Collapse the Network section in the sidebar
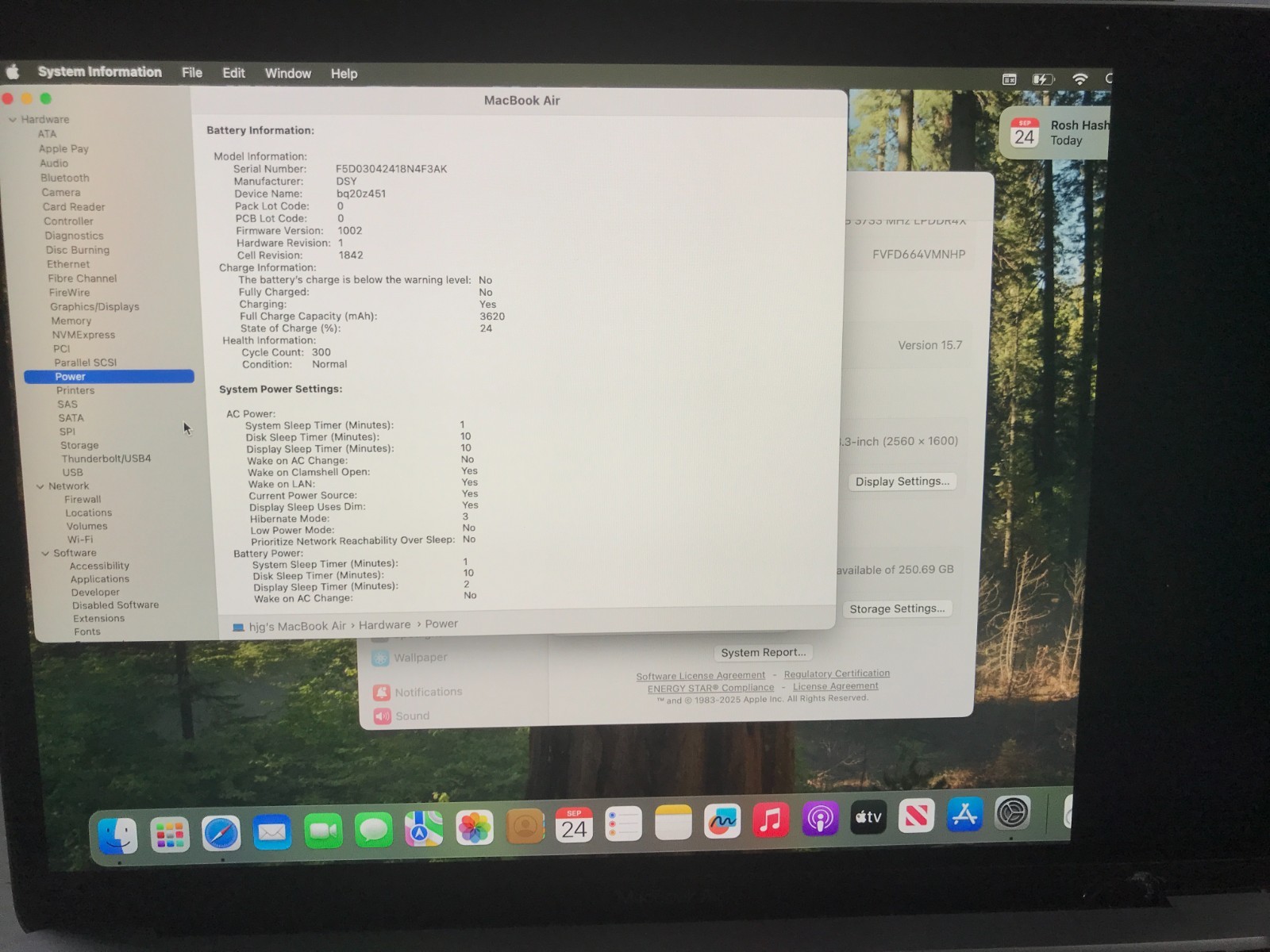 click(40, 486)
